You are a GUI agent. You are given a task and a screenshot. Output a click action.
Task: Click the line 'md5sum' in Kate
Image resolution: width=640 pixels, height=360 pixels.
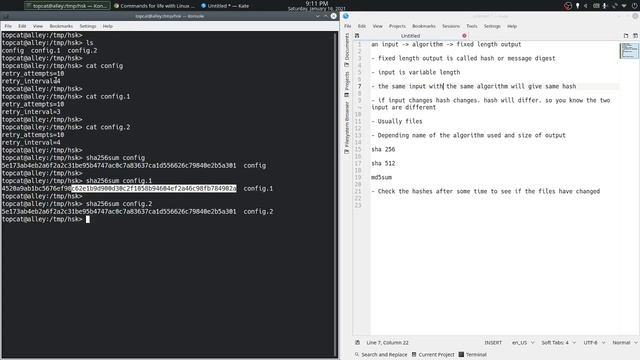click(x=381, y=178)
